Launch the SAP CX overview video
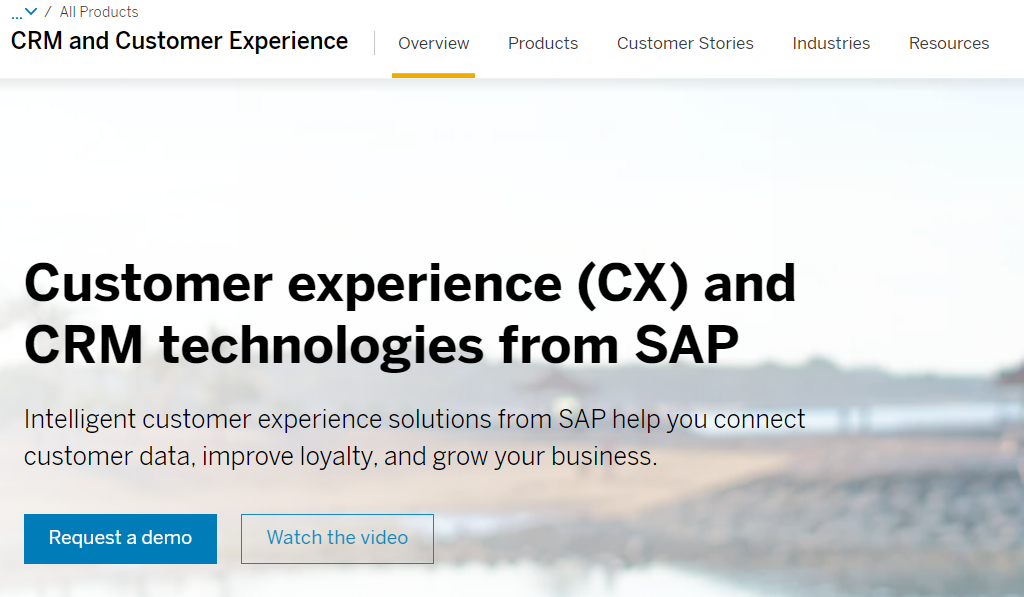 [x=337, y=538]
